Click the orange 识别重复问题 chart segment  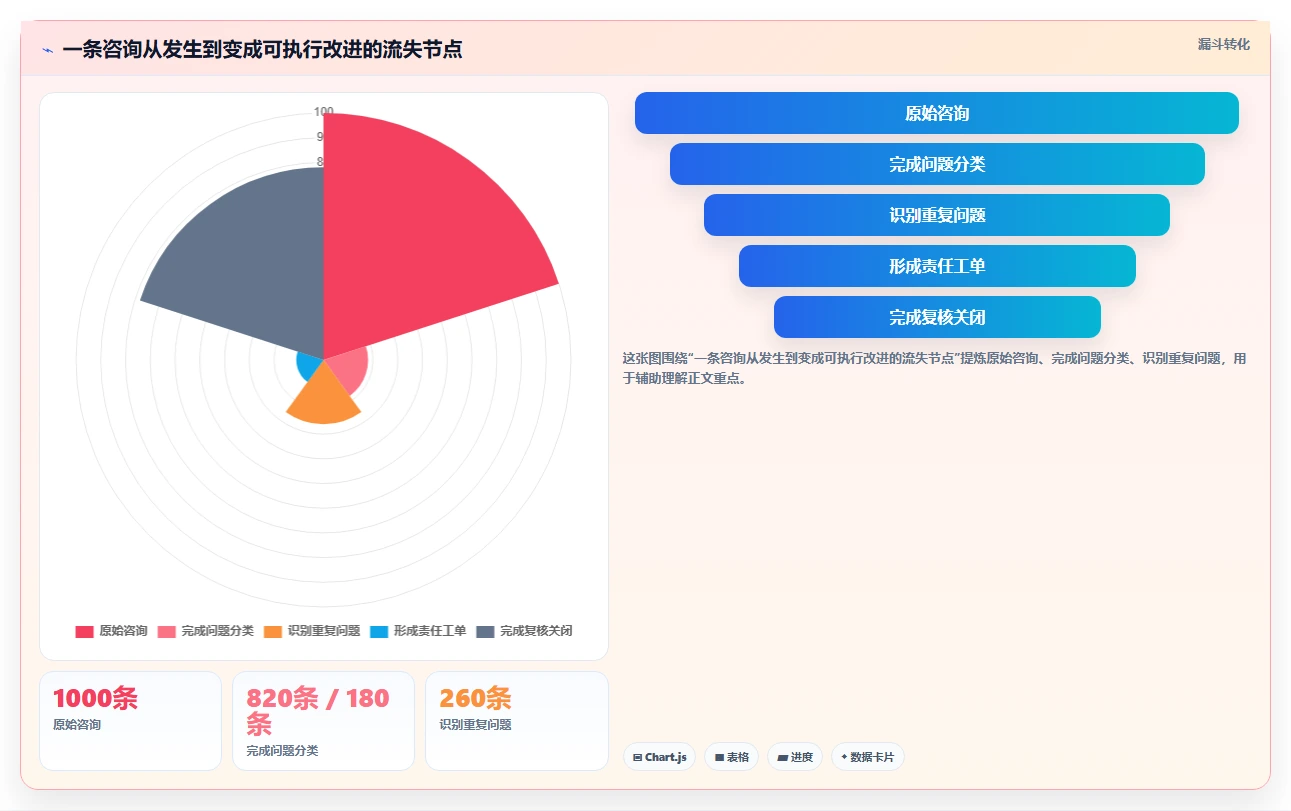click(323, 398)
